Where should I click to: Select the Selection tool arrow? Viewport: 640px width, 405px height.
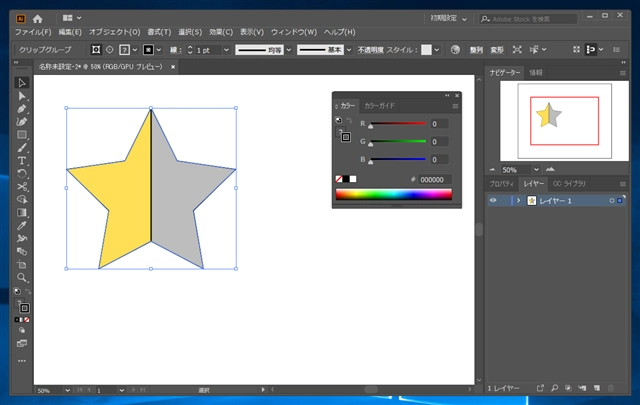22,83
